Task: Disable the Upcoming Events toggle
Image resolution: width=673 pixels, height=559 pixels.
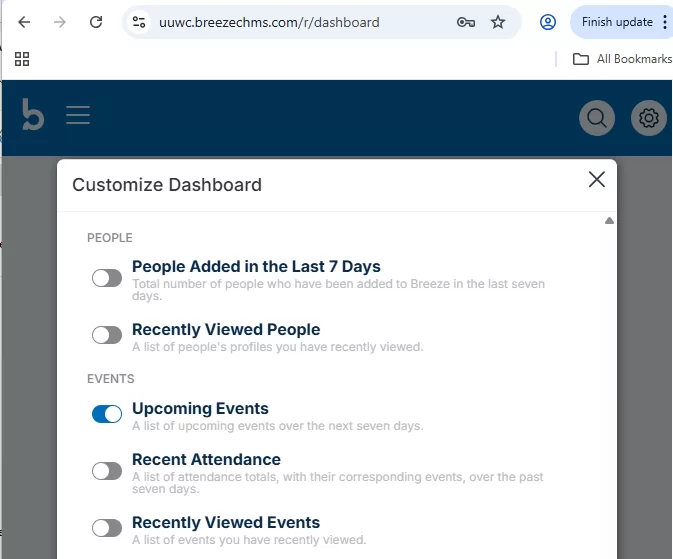Action: tap(107, 414)
